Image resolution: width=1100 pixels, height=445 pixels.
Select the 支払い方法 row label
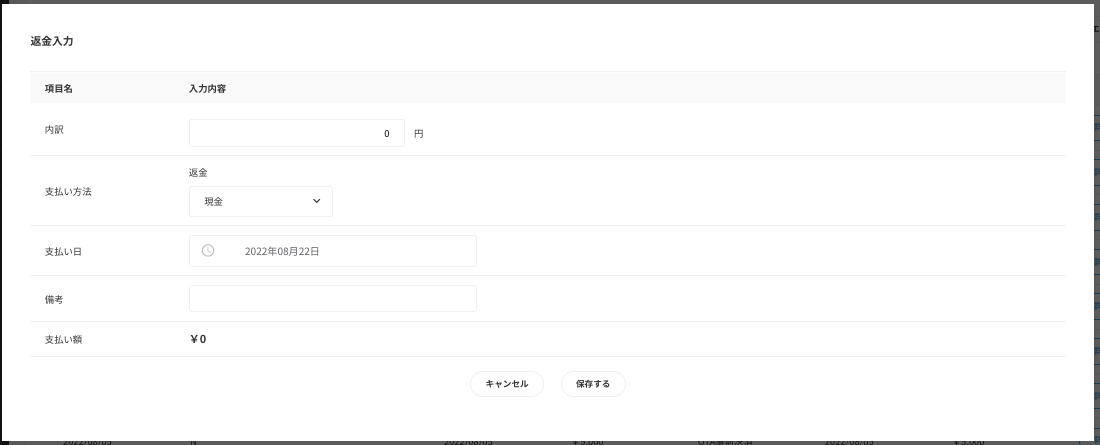point(68,191)
